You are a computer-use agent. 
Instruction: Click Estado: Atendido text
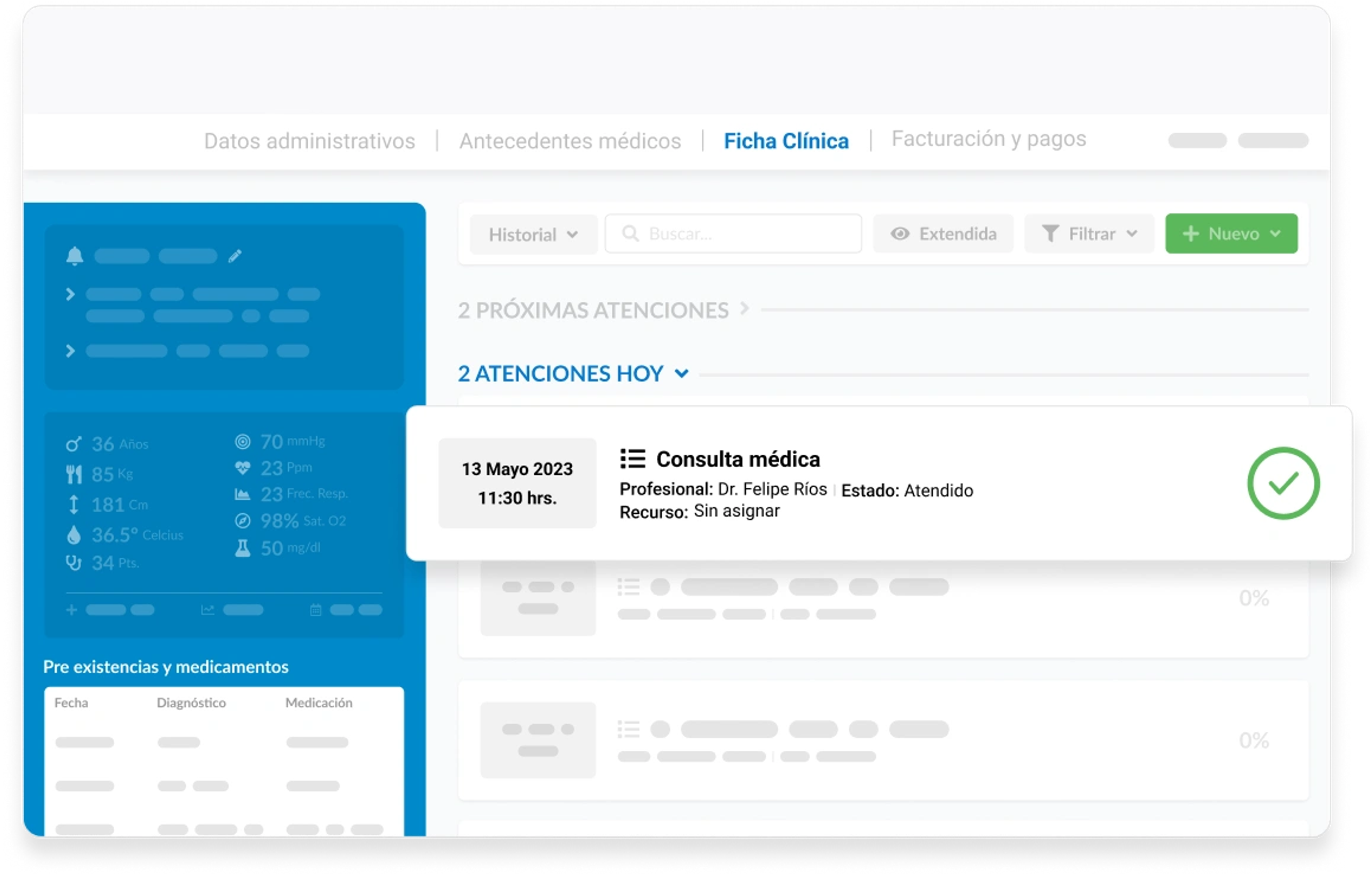coord(907,491)
